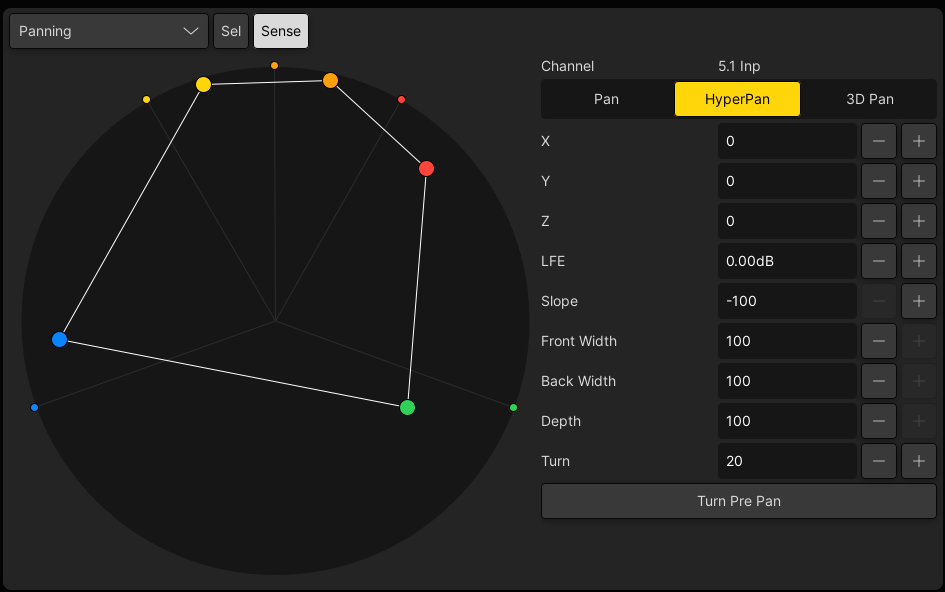945x592 pixels.
Task: Click the Turn Pre Pan button
Action: tap(738, 501)
